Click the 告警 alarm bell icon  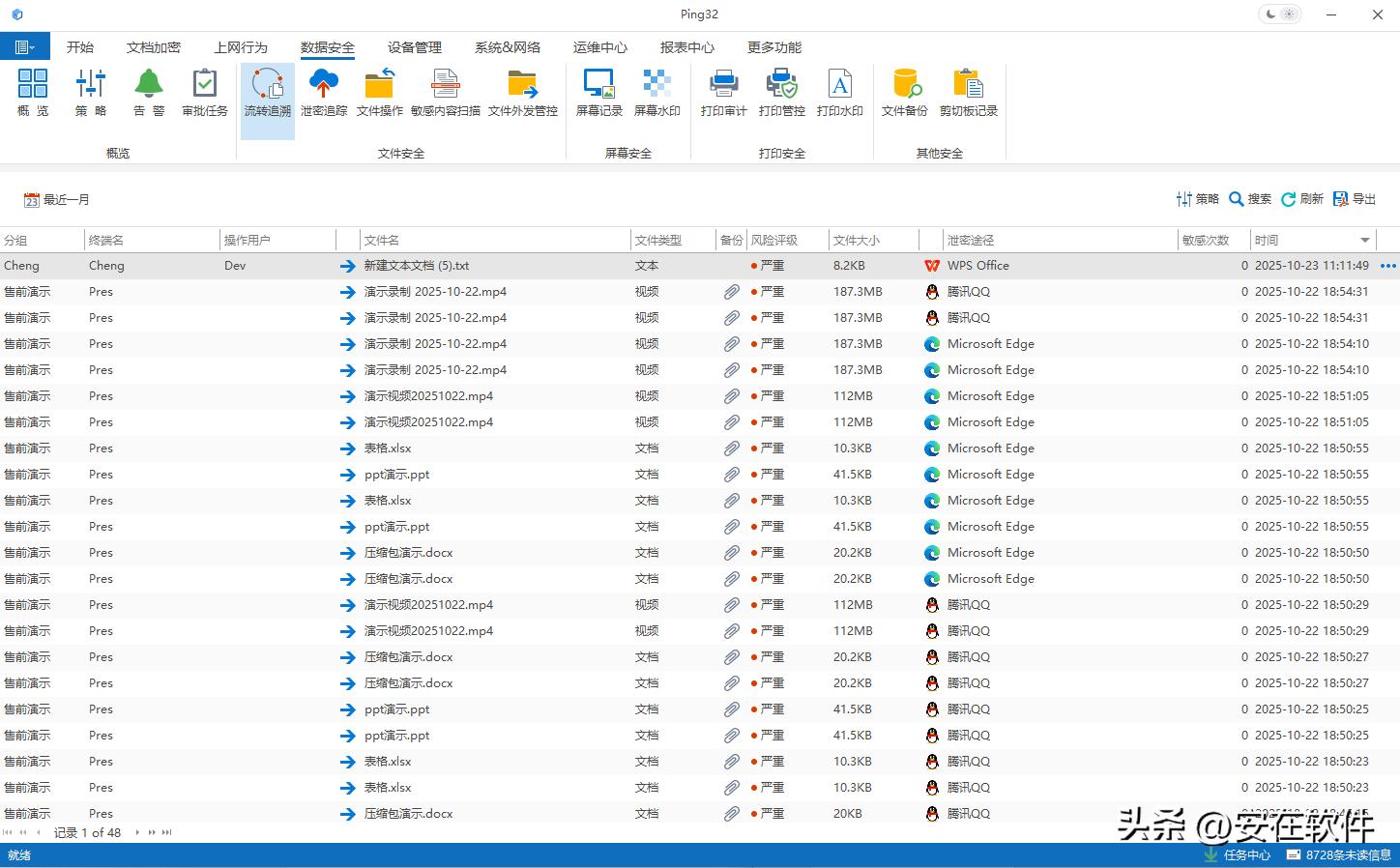pyautogui.click(x=148, y=93)
